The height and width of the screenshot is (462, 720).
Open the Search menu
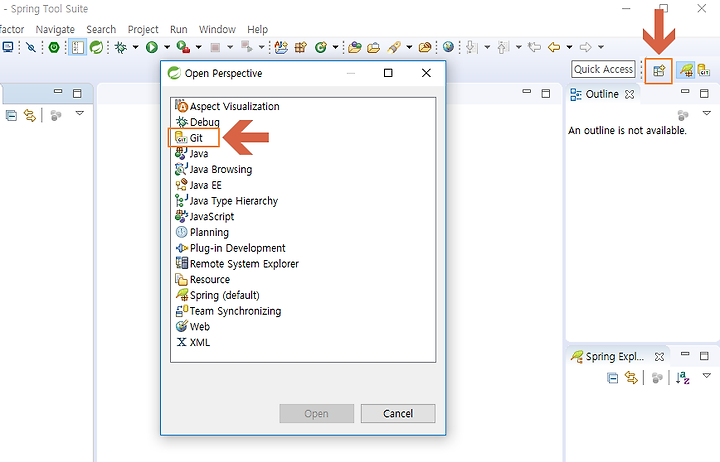[x=101, y=29]
